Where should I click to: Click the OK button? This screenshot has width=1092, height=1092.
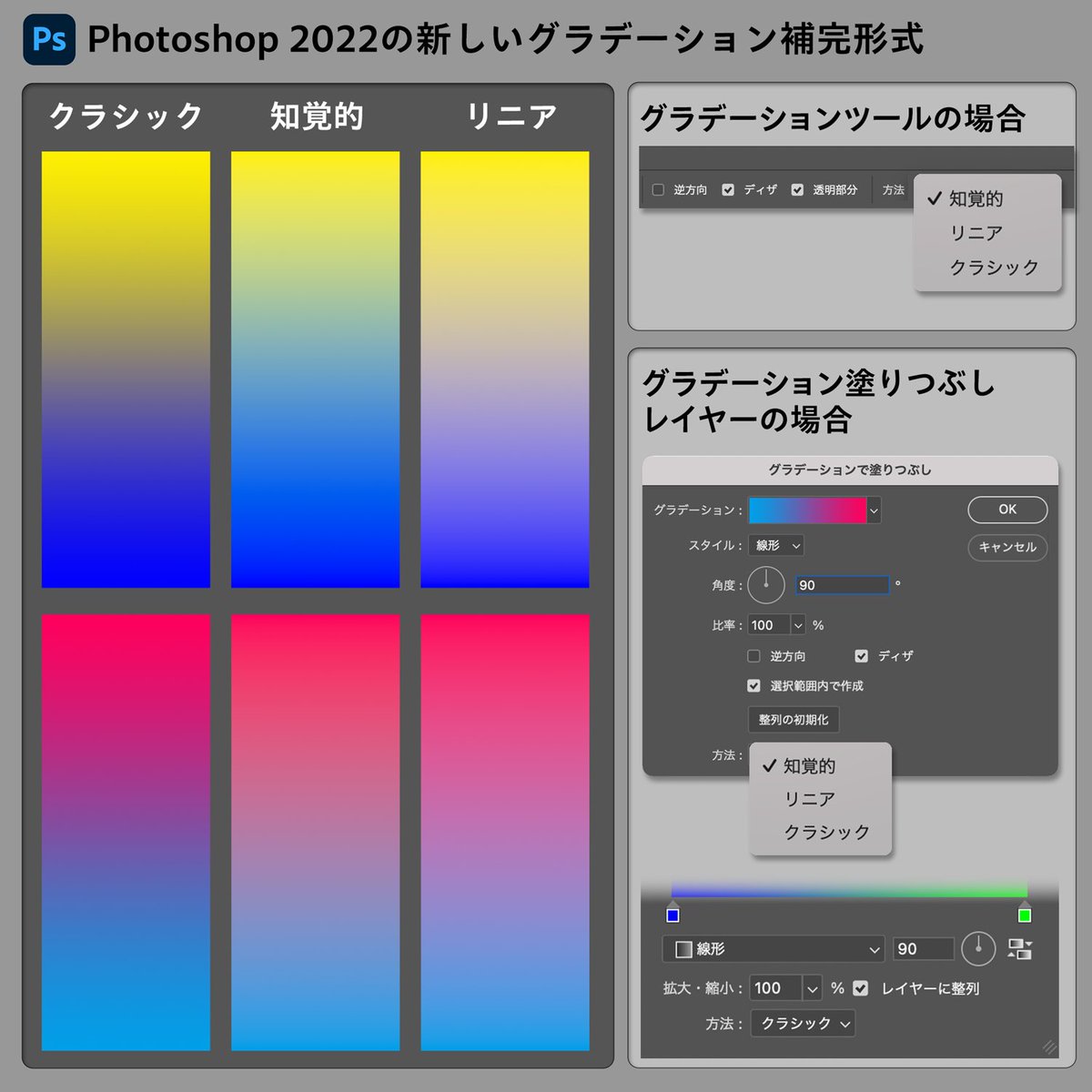point(1007,510)
